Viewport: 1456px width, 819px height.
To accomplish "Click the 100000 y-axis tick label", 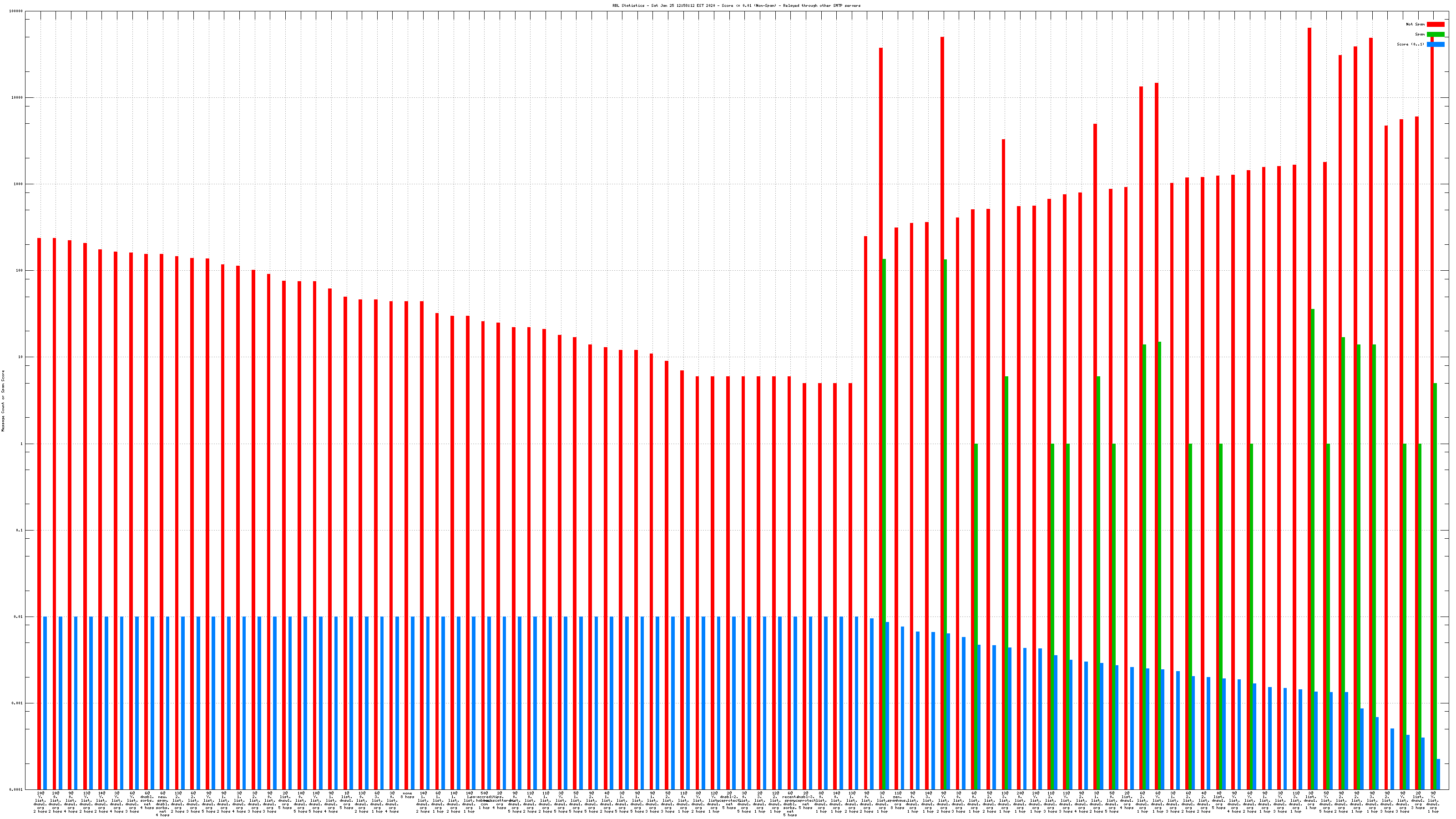I will click(x=16, y=11).
